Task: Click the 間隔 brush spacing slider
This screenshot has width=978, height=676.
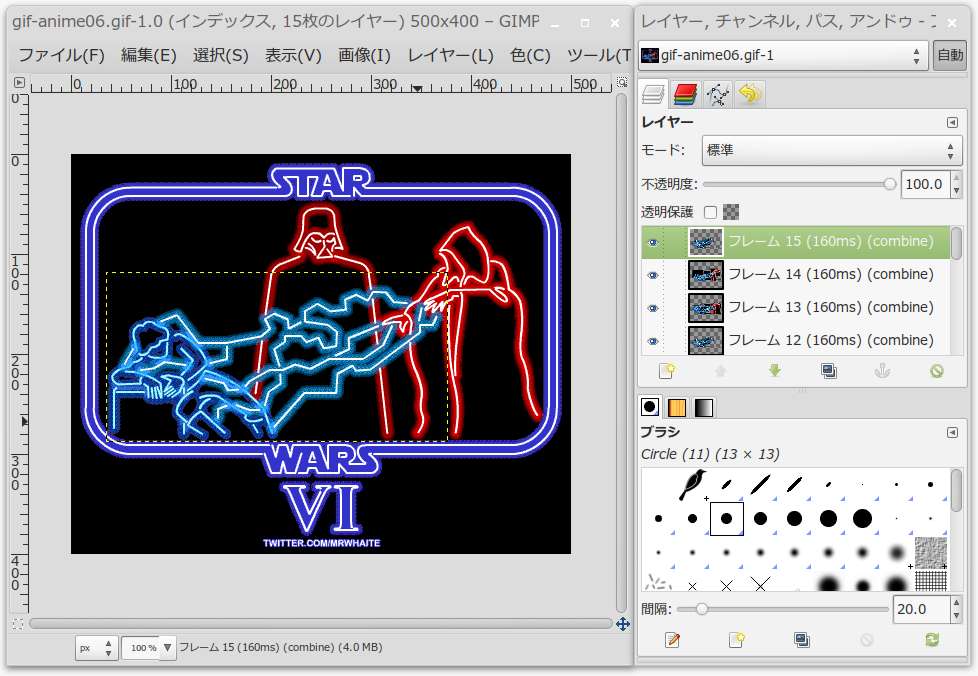Action: (783, 609)
